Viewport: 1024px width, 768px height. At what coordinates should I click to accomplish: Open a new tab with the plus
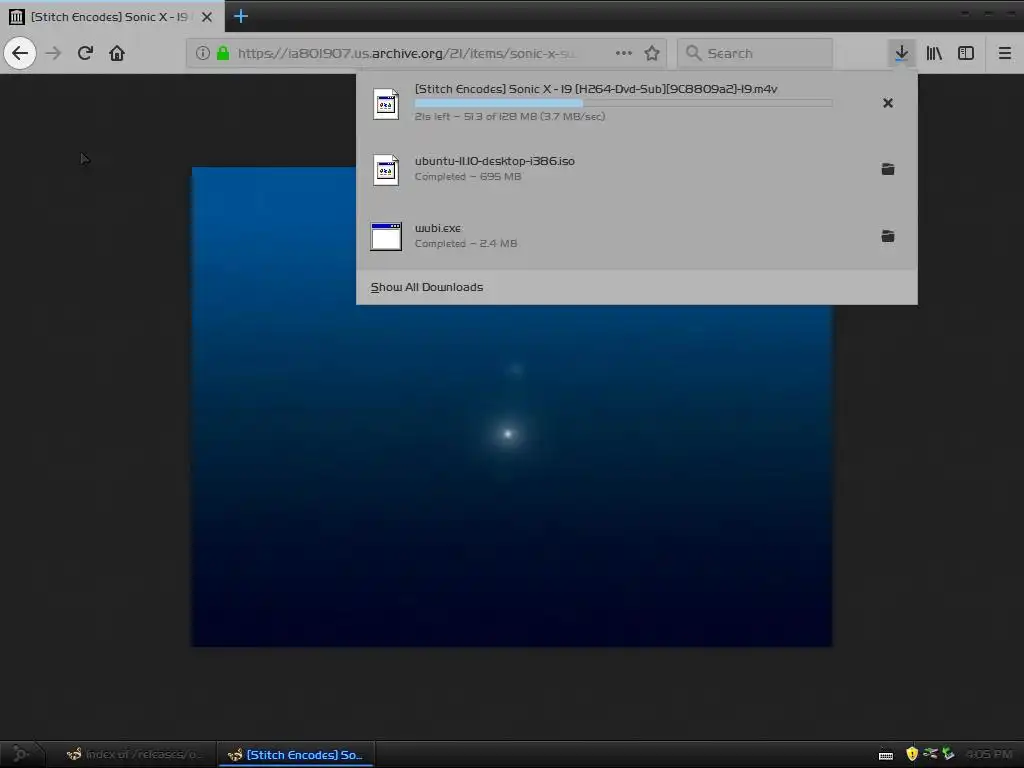point(240,16)
